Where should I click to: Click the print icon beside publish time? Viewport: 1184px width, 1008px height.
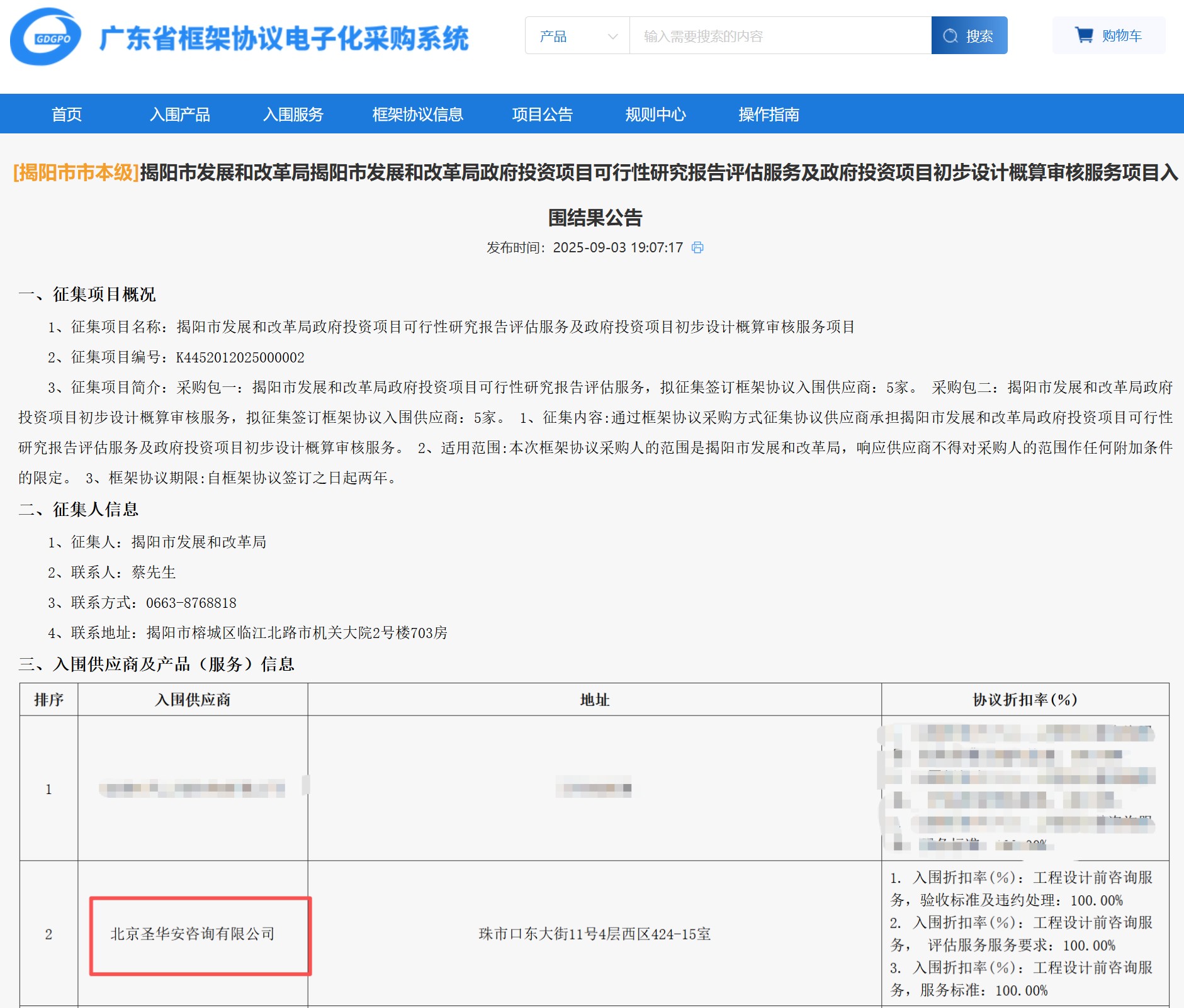click(697, 248)
